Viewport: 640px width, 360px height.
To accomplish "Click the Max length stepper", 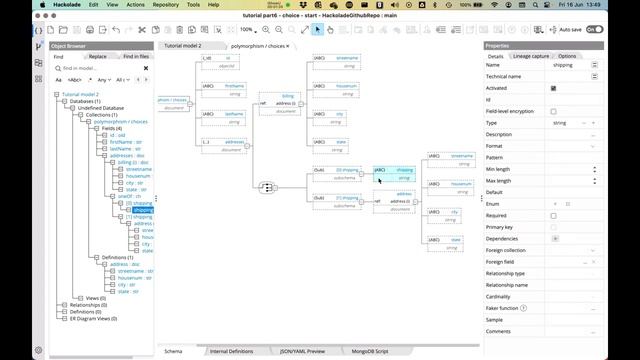I will point(594,181).
